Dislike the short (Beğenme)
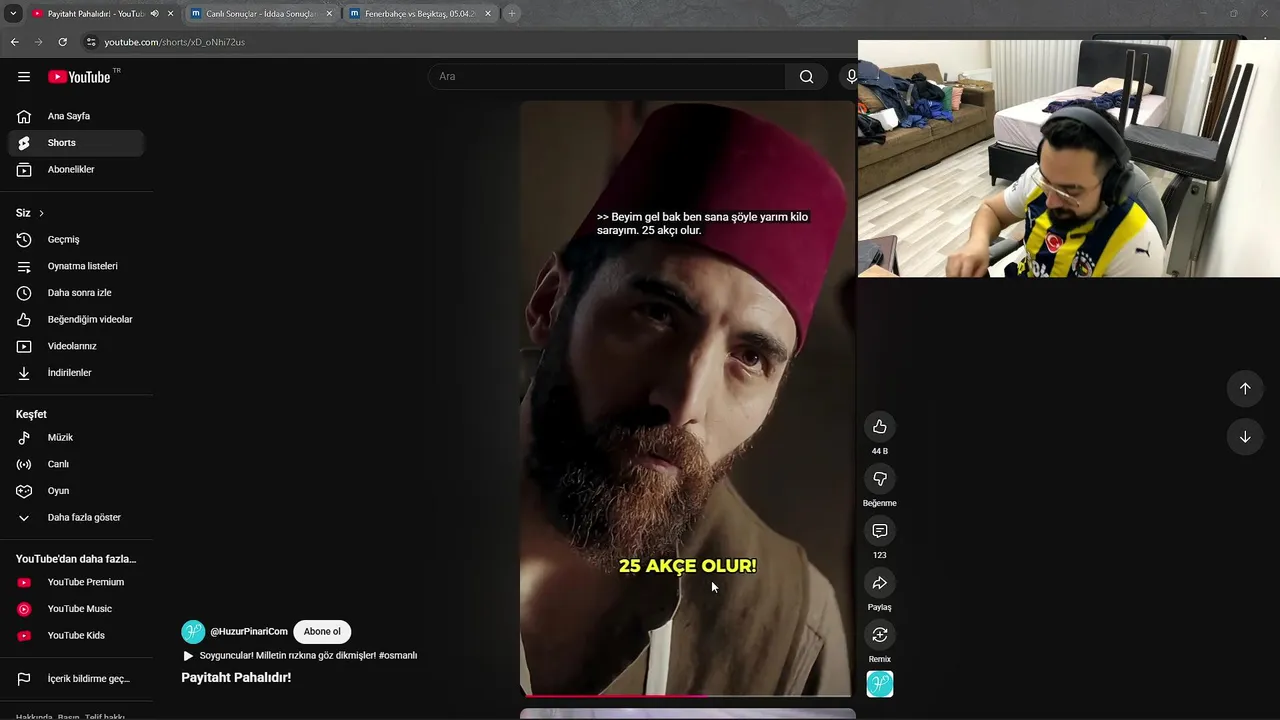The height and width of the screenshot is (720, 1280). 880,479
